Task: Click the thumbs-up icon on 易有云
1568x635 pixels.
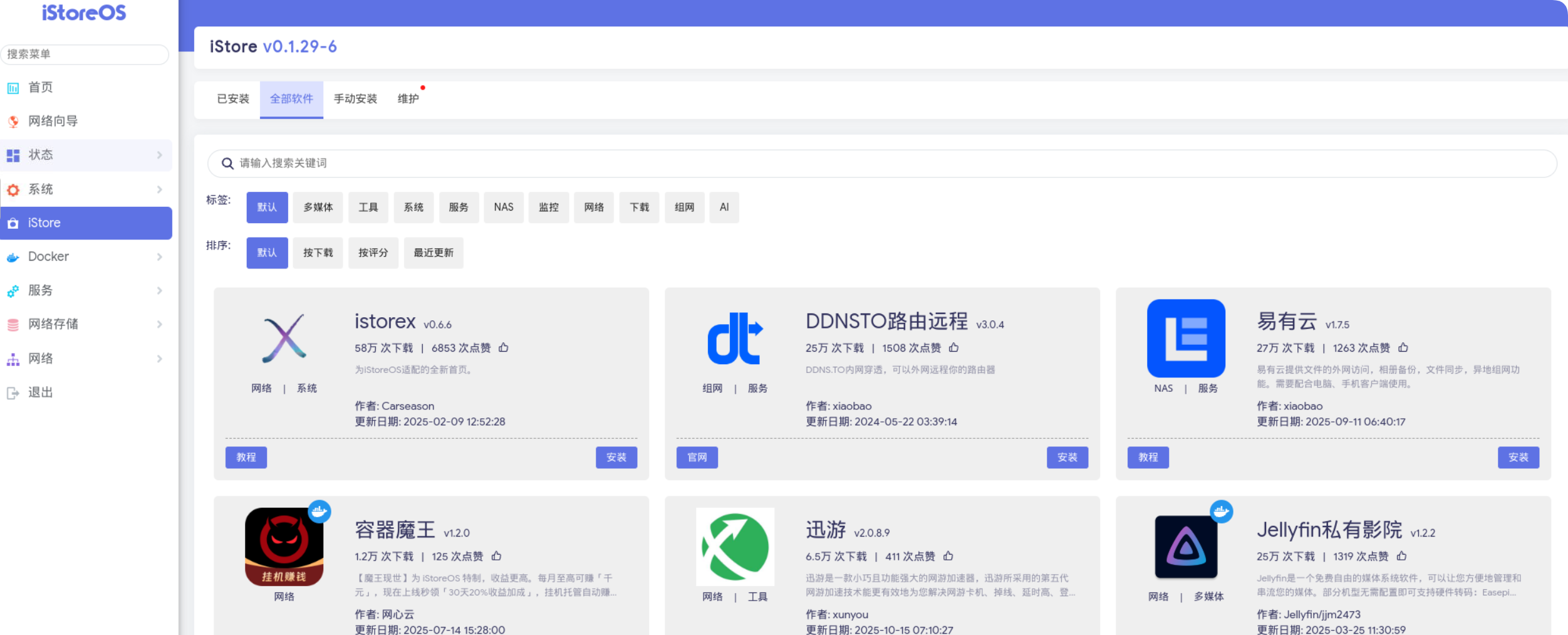Action: tap(1403, 348)
